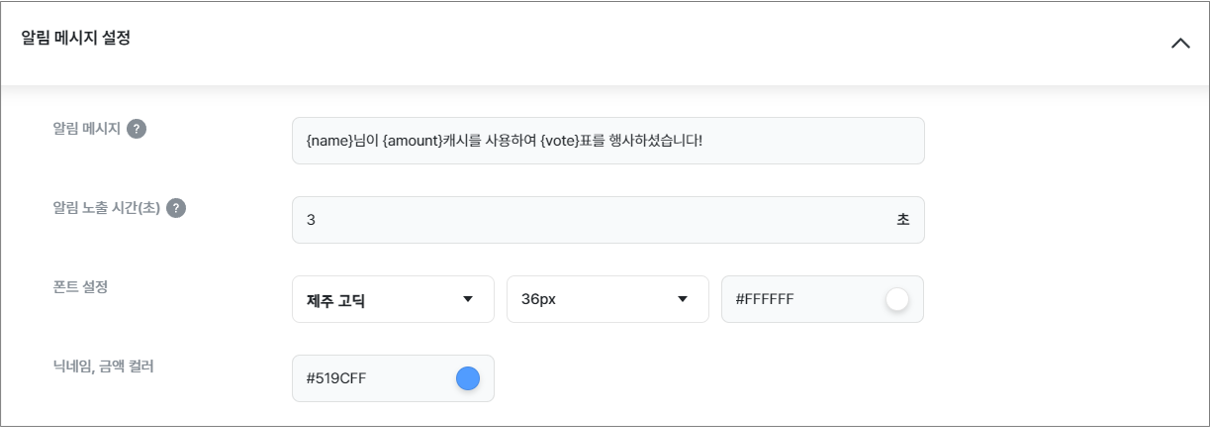This screenshot has height=427, width=1210.
Task: Click help icon next to 알림 노출 시간(초)
Action: [x=176, y=208]
